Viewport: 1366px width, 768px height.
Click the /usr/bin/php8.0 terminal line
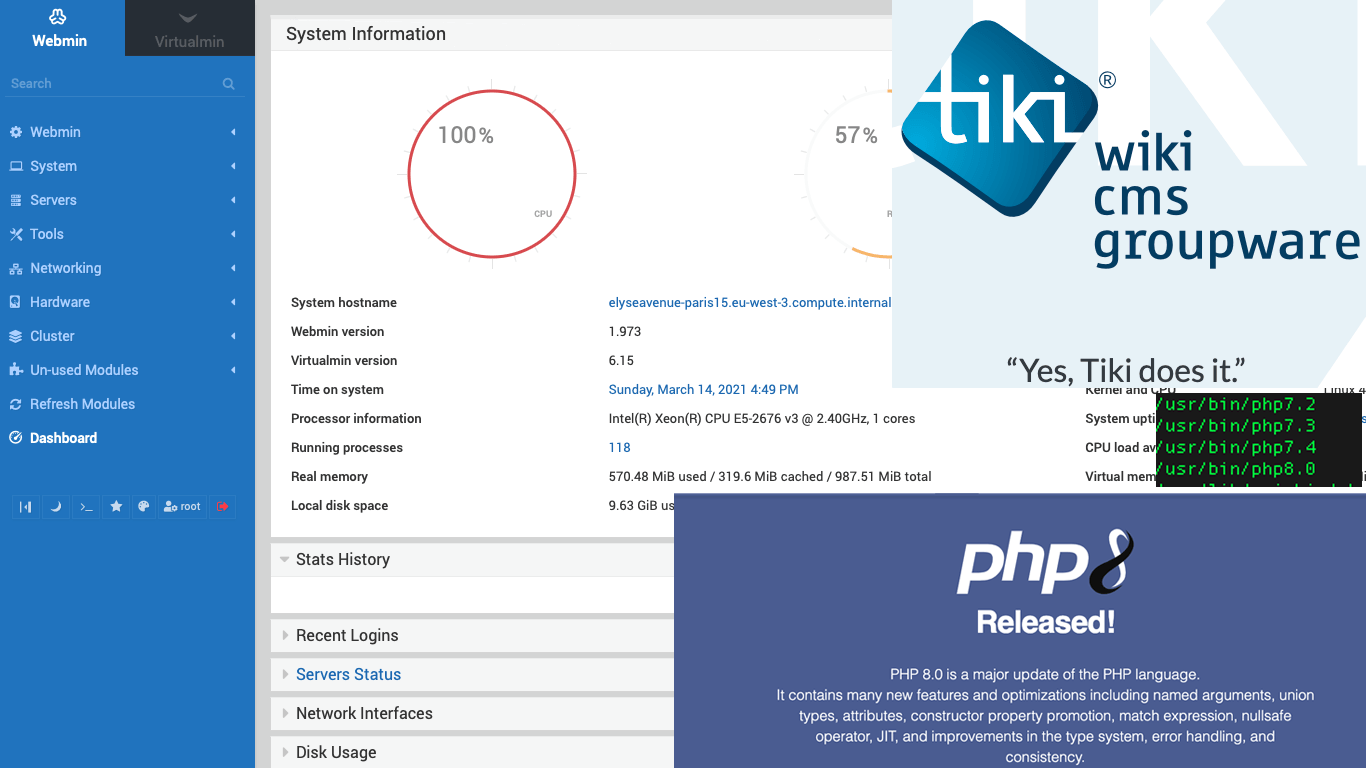click(1236, 469)
